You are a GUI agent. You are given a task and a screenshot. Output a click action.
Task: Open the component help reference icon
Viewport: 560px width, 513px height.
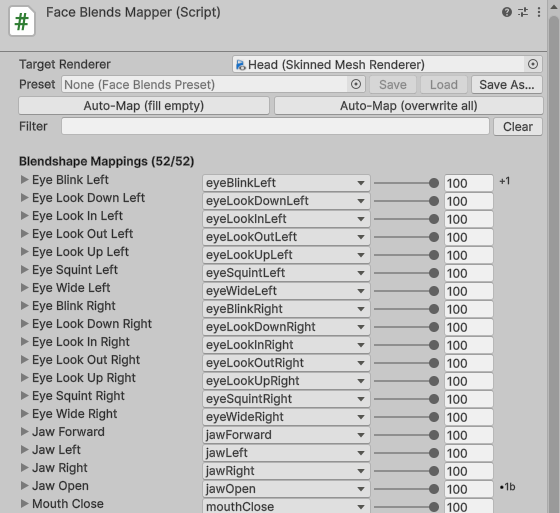[507, 13]
